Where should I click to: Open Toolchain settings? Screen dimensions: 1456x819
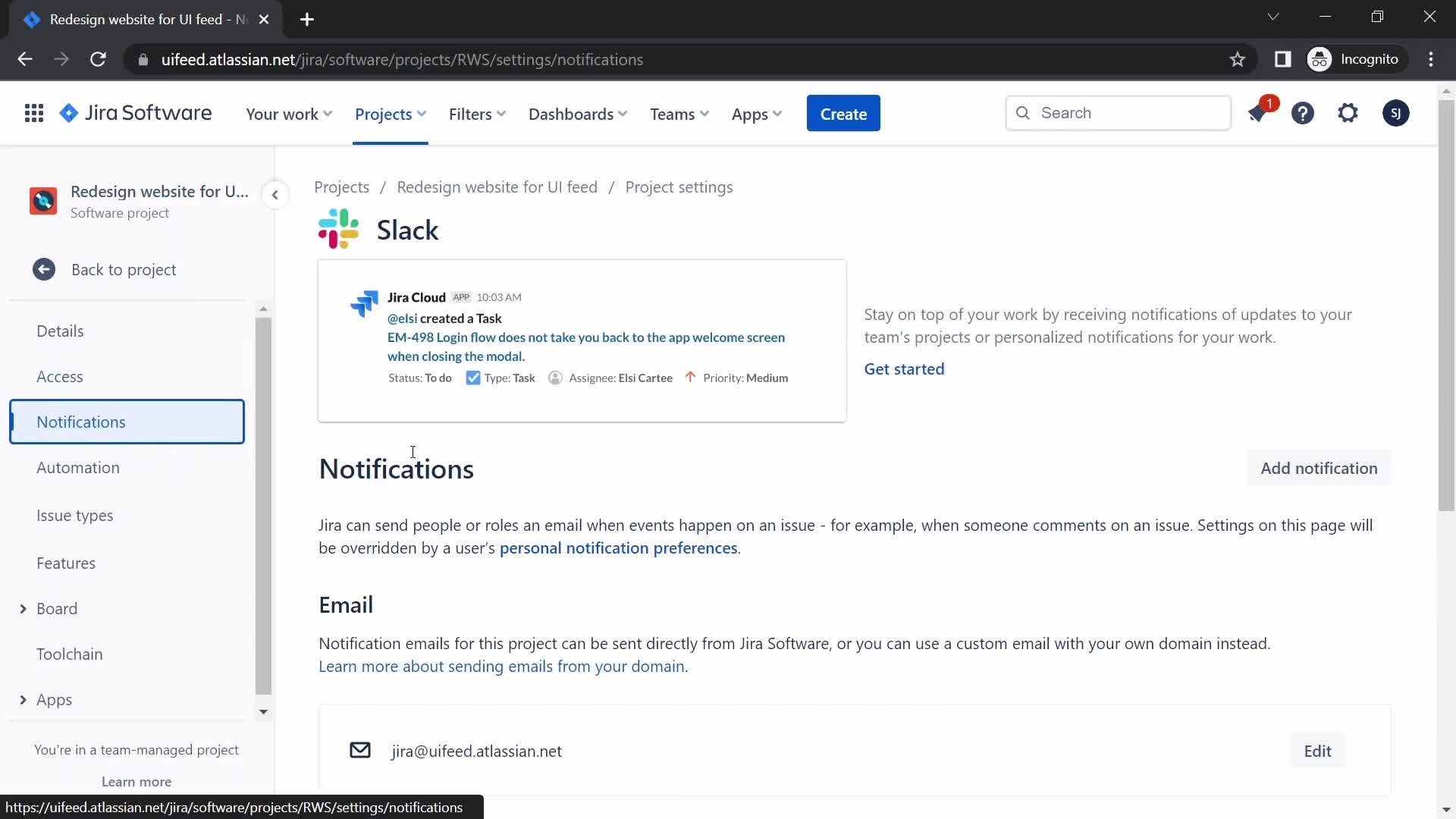127,654
